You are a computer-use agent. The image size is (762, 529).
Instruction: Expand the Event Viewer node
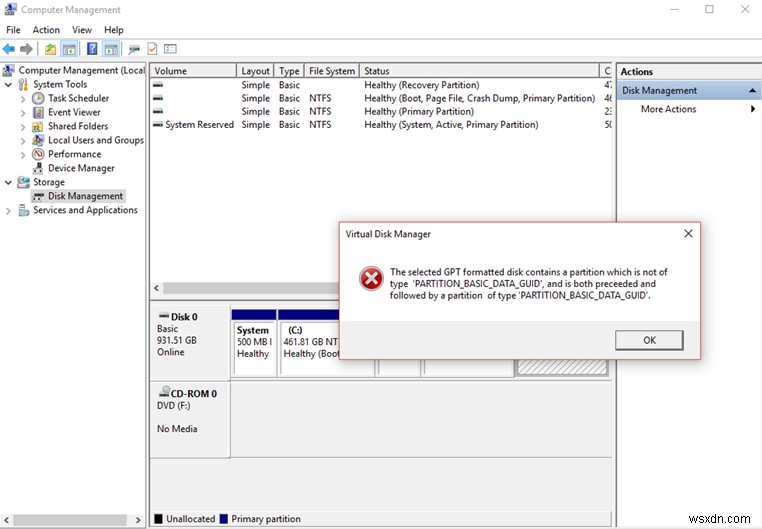tap(23, 113)
